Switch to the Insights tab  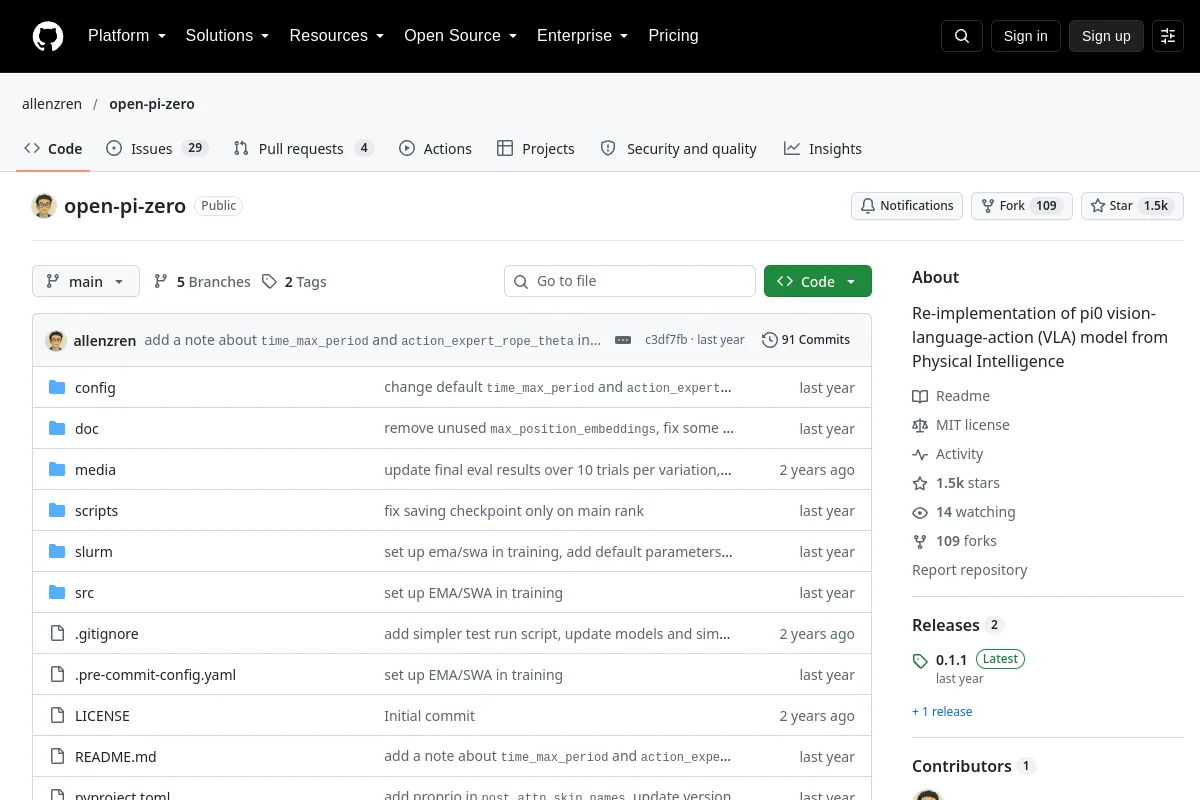[x=822, y=148]
